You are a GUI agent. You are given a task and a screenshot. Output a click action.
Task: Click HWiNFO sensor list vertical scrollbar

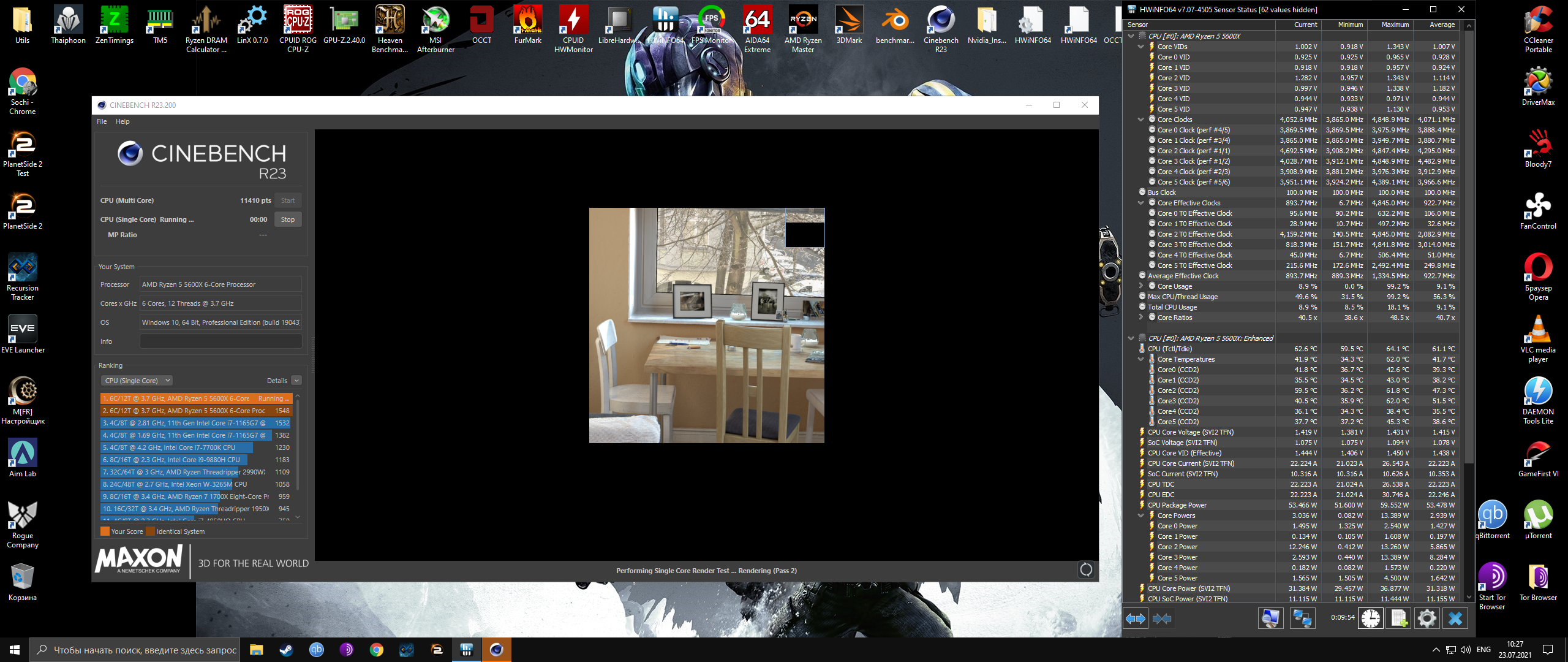pos(1468,245)
